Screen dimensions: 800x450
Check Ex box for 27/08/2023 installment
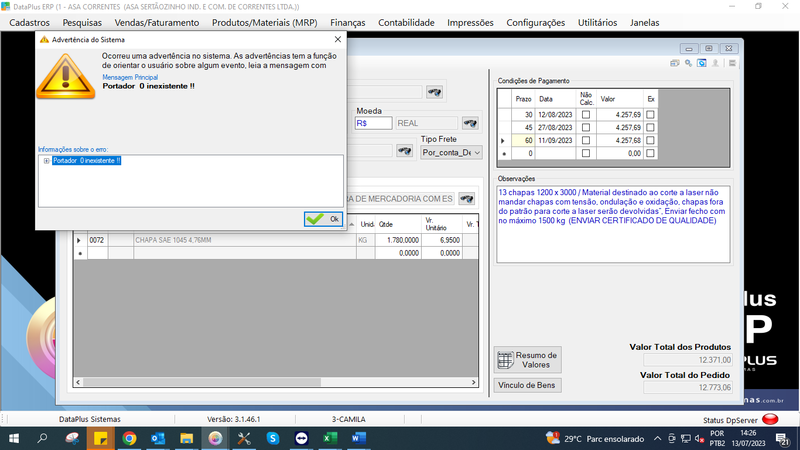coord(650,128)
